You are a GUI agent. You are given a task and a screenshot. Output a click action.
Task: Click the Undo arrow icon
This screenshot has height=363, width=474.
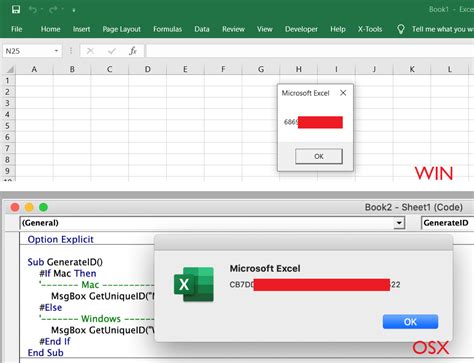(x=32, y=10)
